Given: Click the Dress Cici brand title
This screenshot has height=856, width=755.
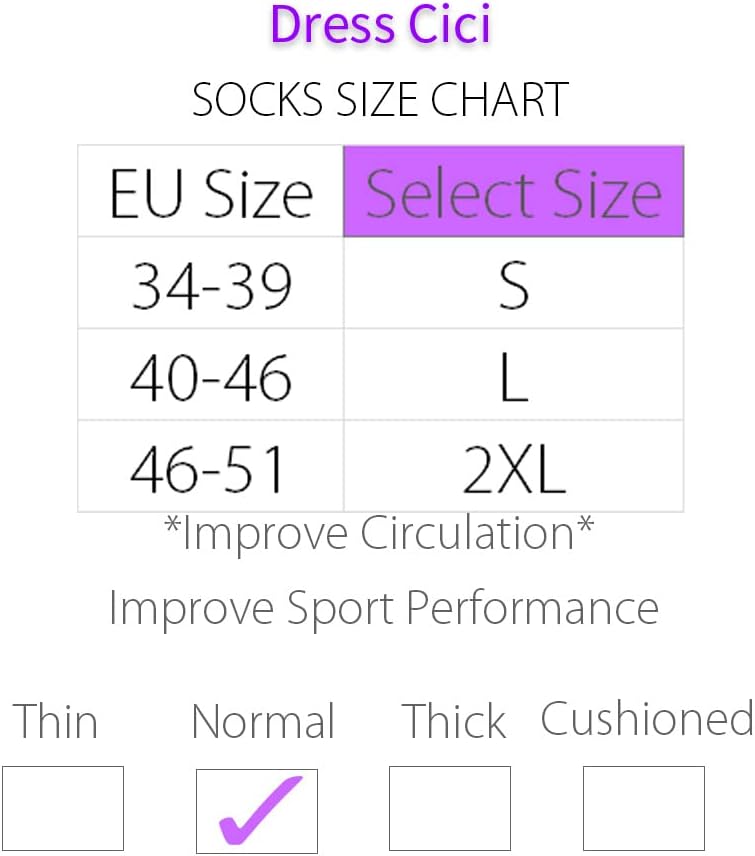Looking at the screenshot, I should (381, 27).
